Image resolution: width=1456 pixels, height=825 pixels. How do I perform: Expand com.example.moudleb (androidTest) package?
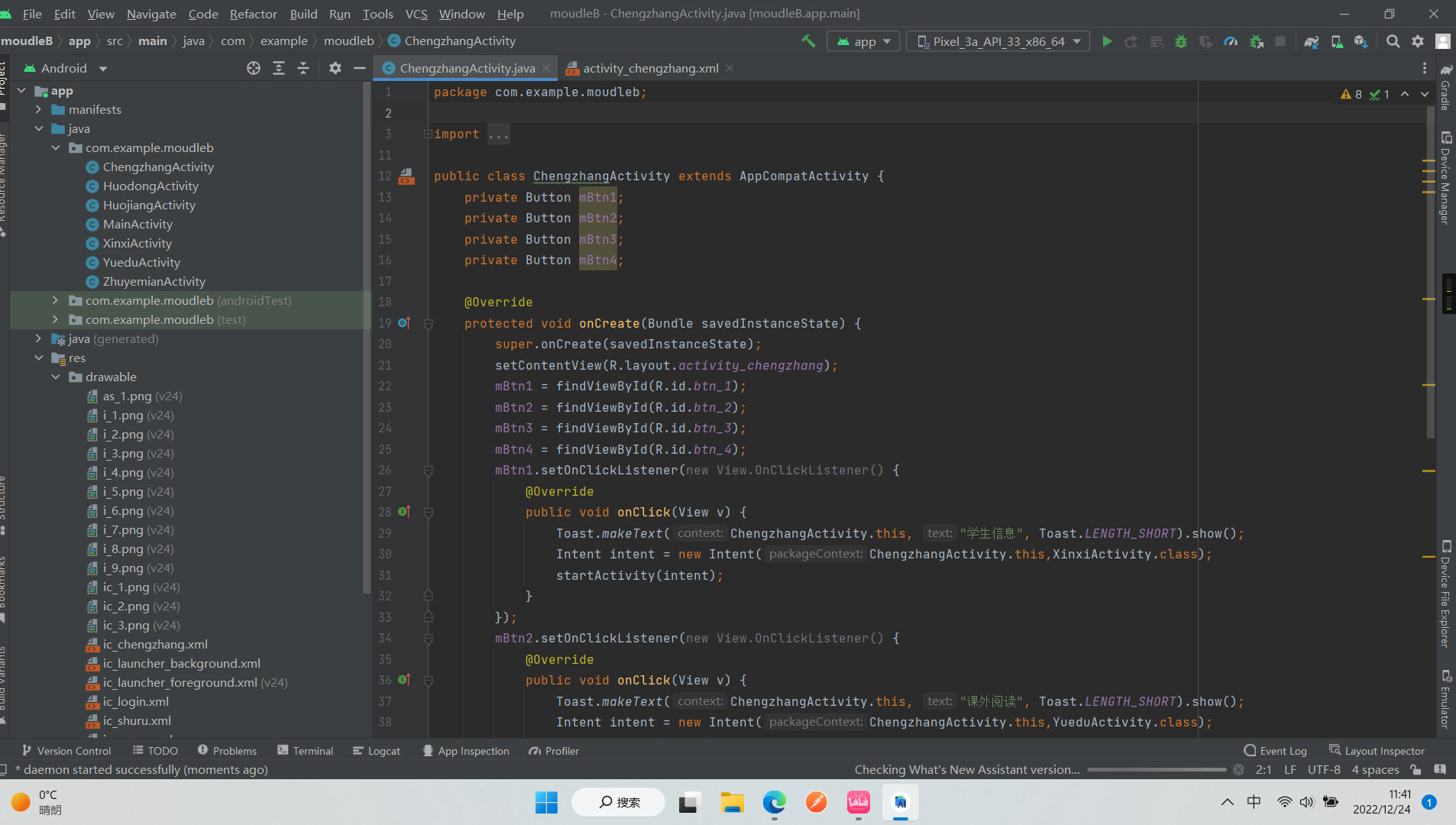[x=55, y=301]
